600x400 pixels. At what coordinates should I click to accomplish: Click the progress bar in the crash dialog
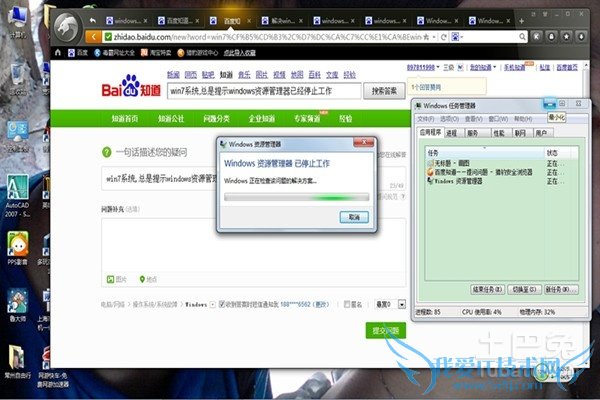[x=297, y=197]
